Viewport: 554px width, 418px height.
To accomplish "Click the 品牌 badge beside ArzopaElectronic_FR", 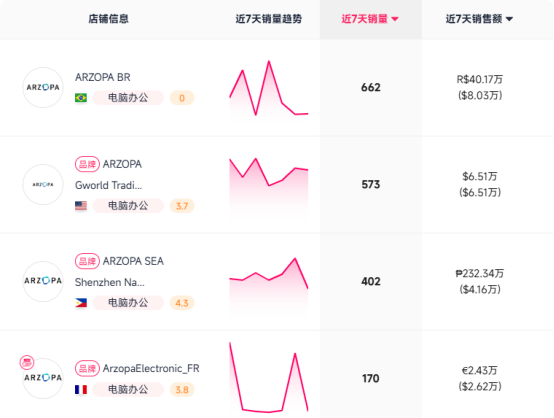I will 87,369.
